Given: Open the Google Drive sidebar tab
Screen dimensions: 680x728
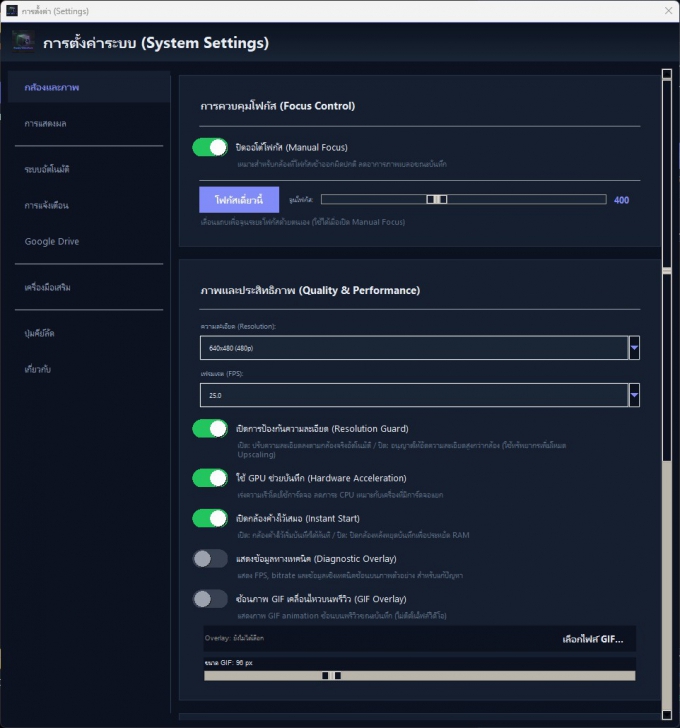Looking at the screenshot, I should tap(89, 241).
